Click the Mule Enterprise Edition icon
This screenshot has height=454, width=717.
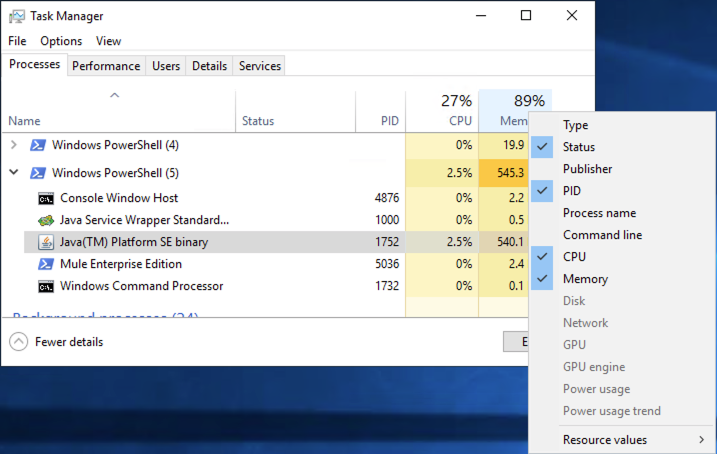pos(46,264)
